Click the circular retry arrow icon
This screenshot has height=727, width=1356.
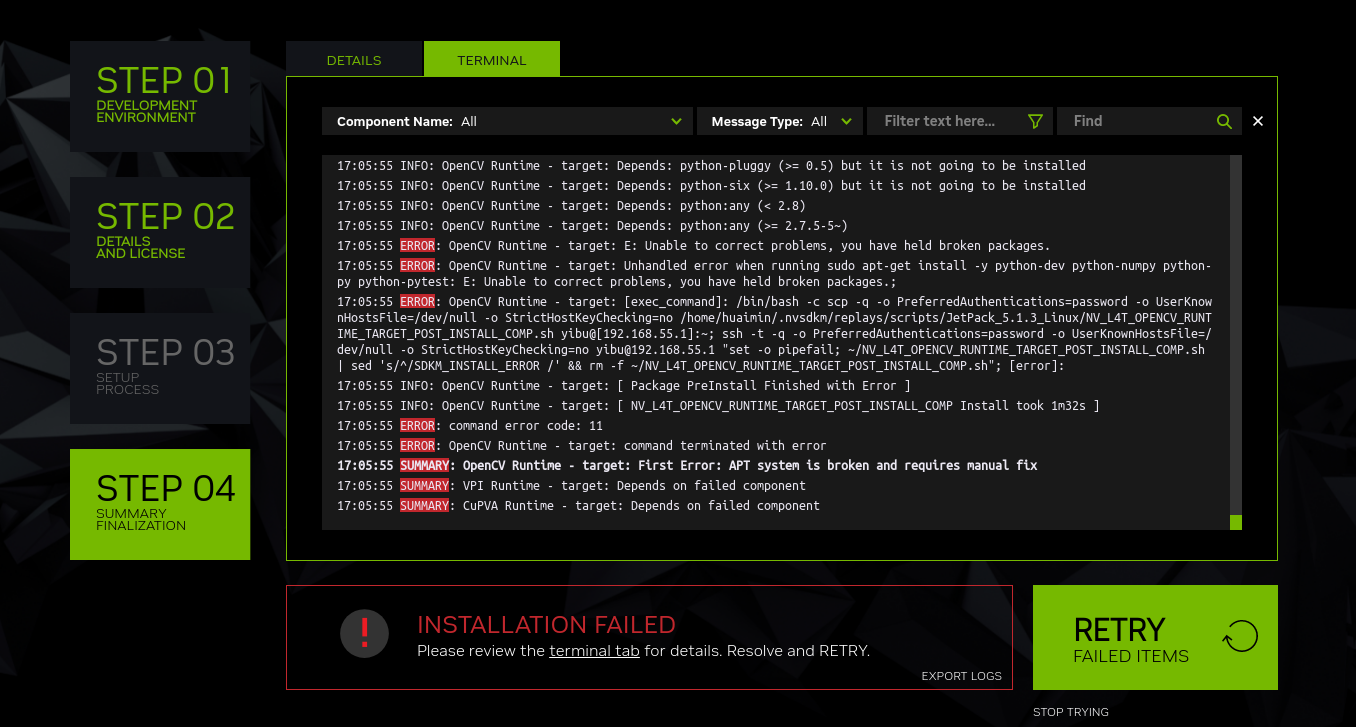(1241, 636)
